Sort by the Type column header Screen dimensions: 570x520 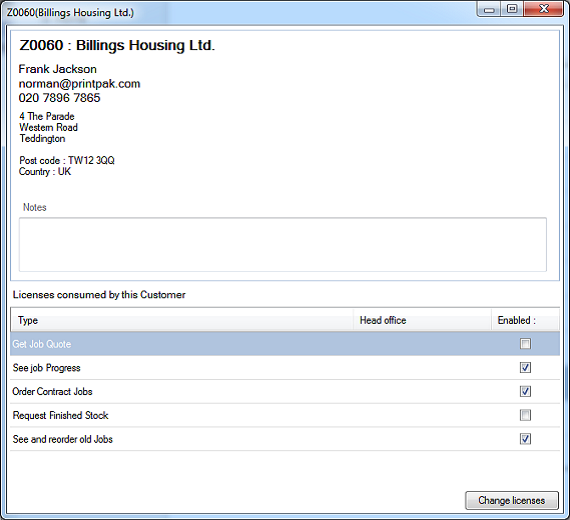pos(182,320)
